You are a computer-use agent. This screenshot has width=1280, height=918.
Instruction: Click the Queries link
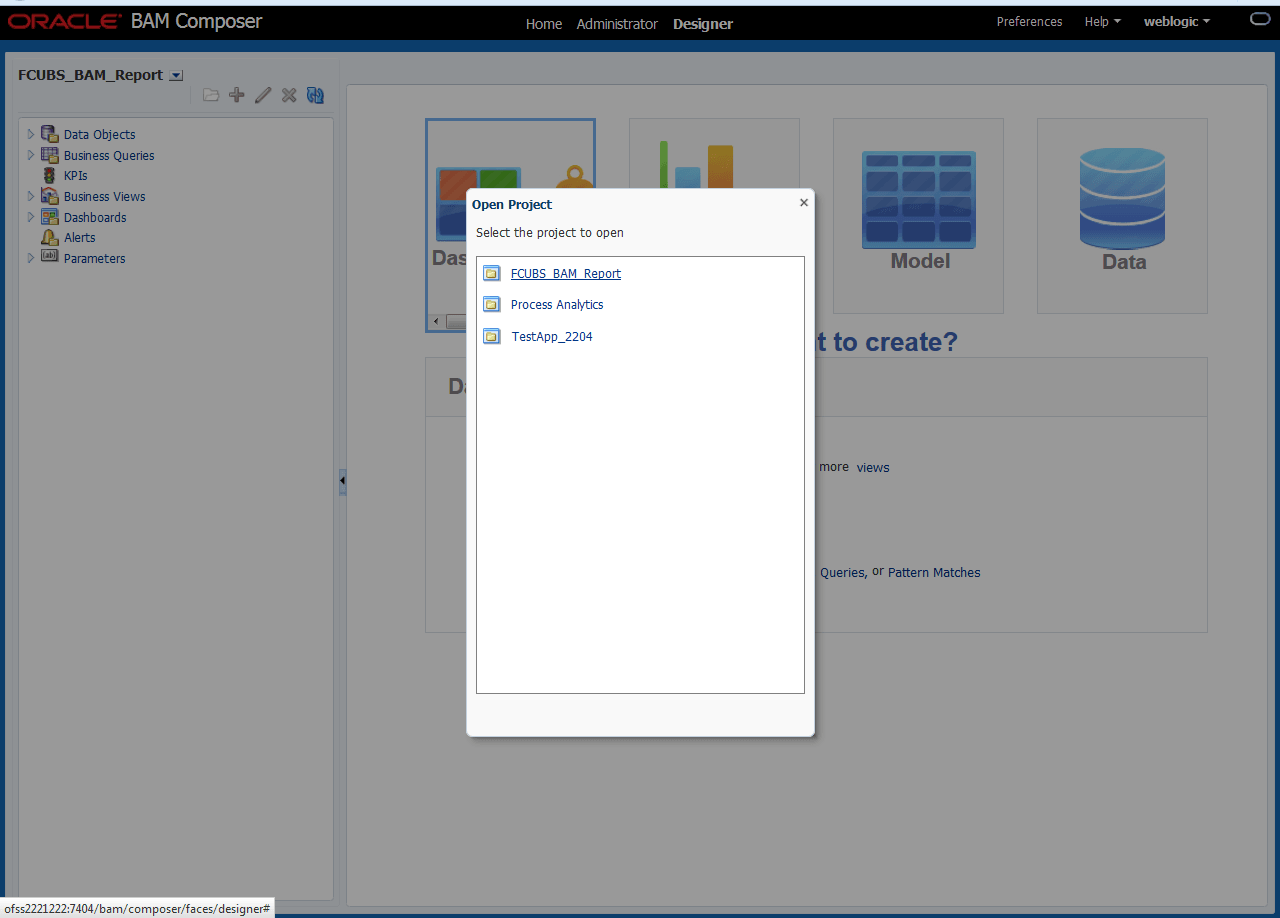tap(842, 573)
